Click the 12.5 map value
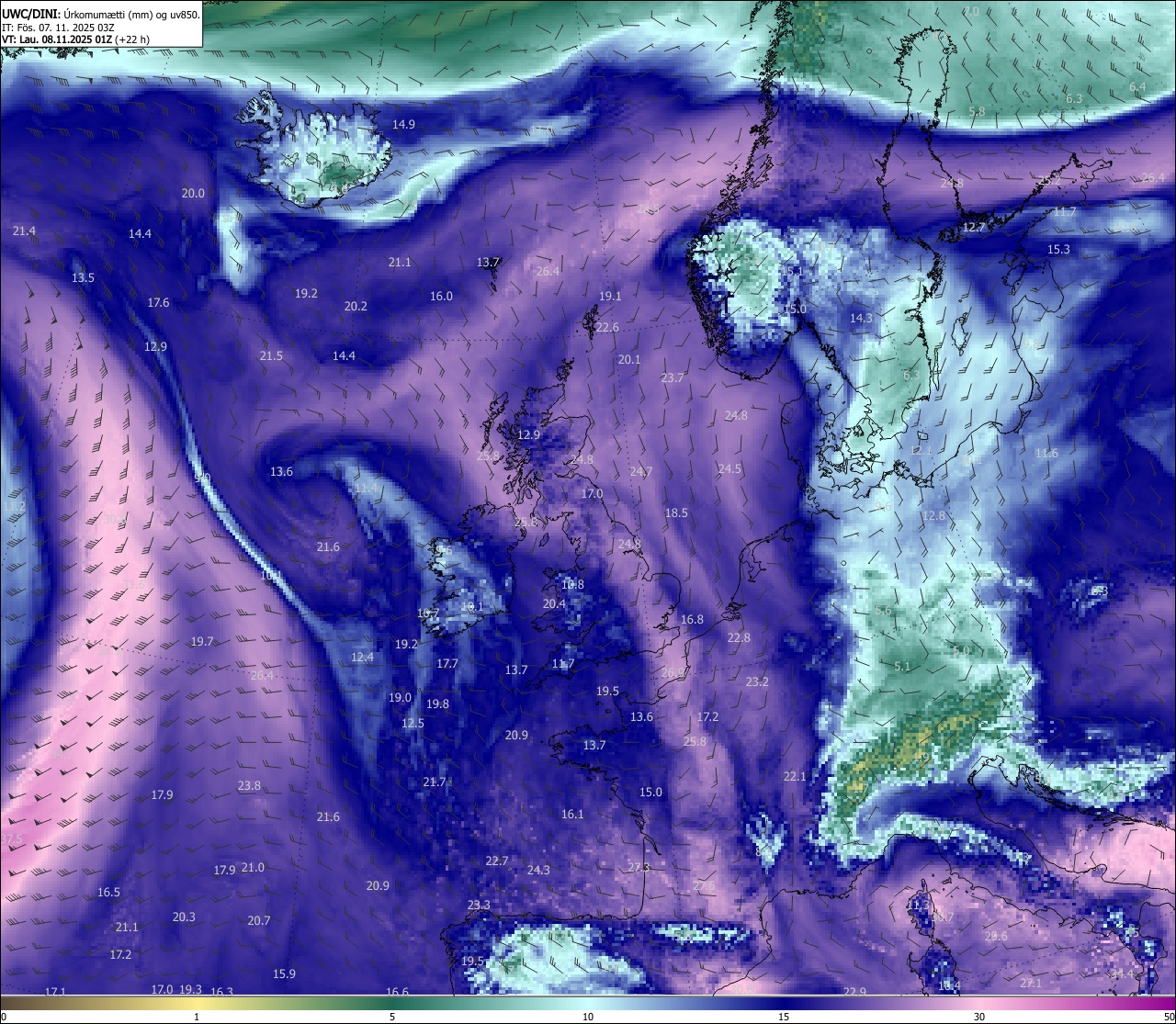The width and height of the screenshot is (1176, 1024). (413, 723)
